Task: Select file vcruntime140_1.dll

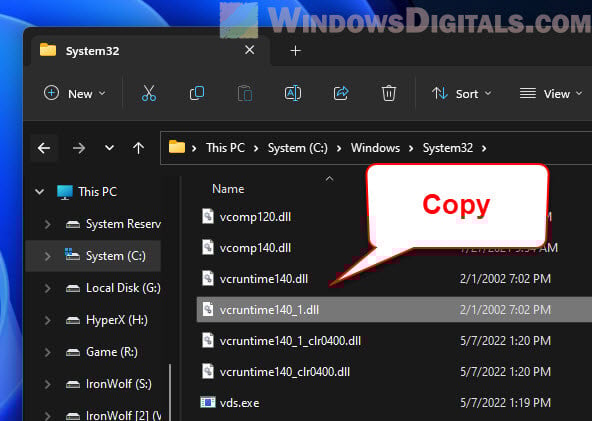Action: coord(394,310)
